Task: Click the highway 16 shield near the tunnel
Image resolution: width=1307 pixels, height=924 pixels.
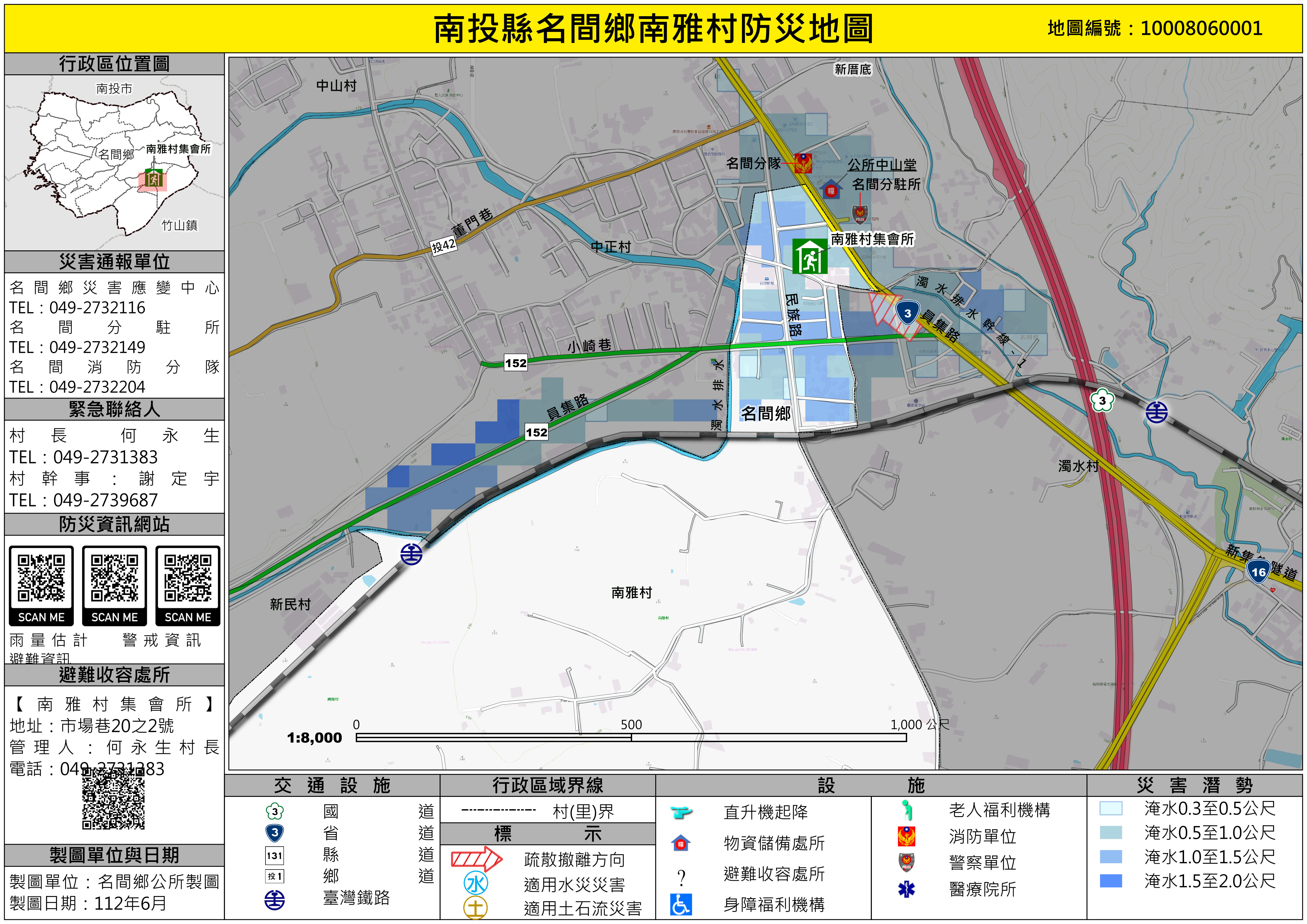Action: click(1259, 572)
